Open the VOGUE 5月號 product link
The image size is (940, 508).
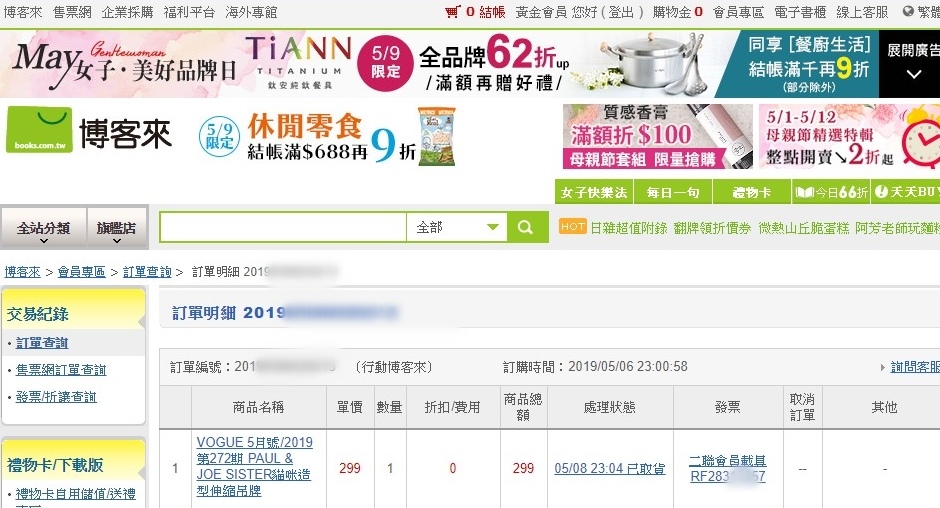(x=255, y=466)
